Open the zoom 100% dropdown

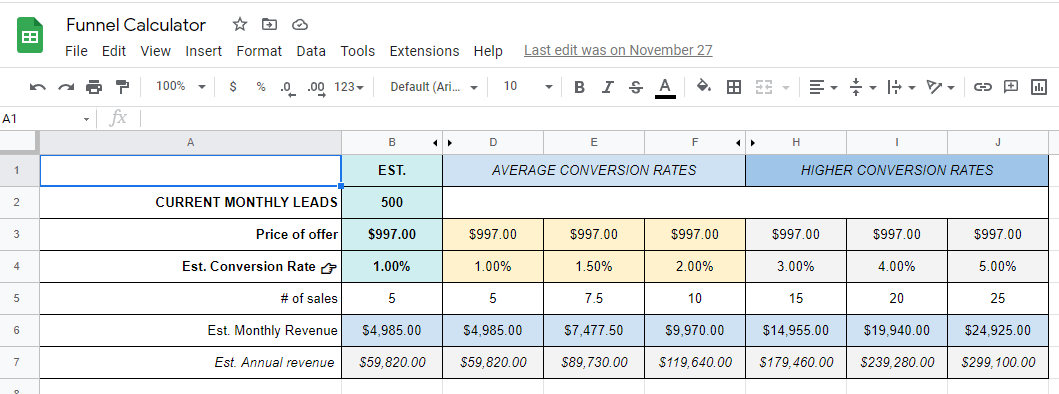click(180, 87)
